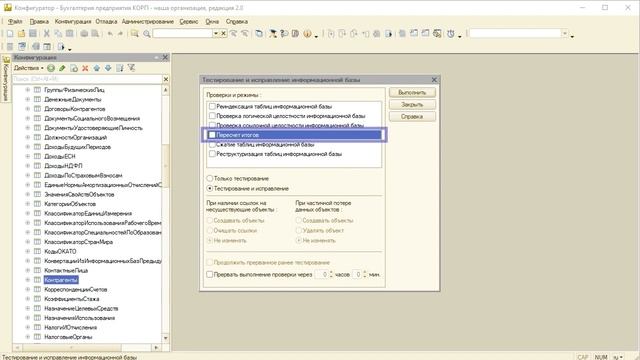Expand the ДоходыНДФЛ tree node
640x360 pixels.
point(28,166)
